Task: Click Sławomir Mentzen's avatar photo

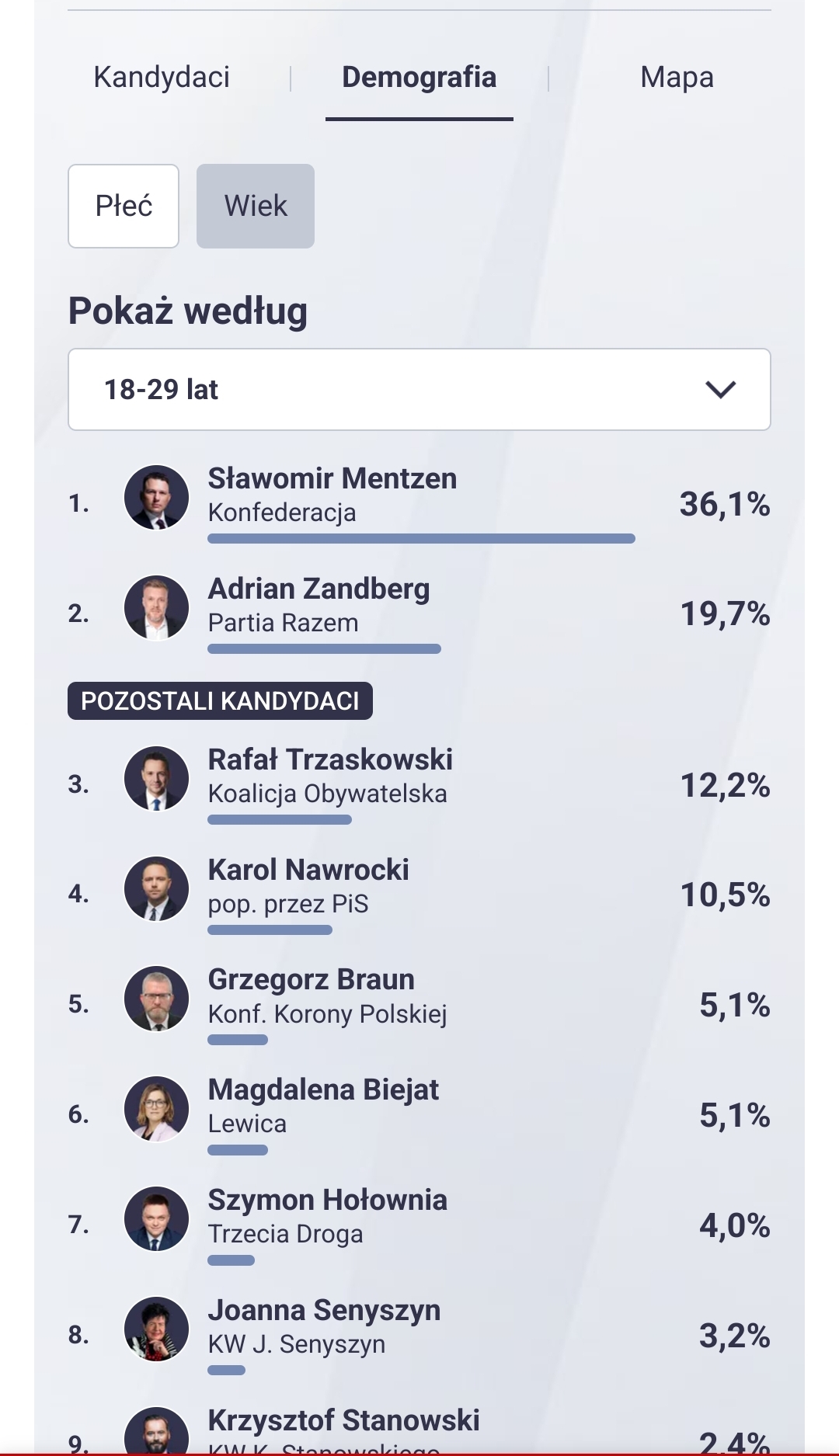Action: coord(156,498)
